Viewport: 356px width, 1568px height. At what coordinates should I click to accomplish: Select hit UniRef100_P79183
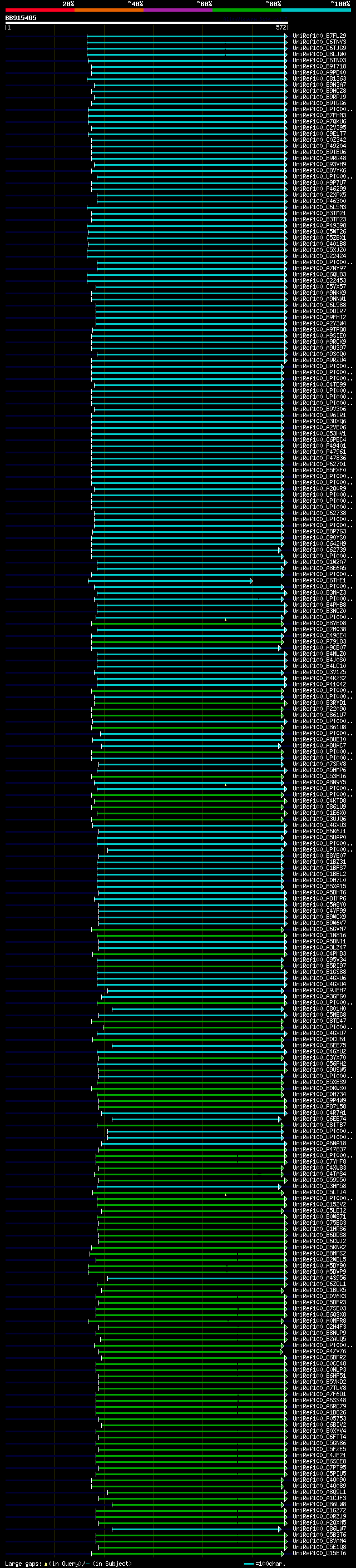click(x=319, y=641)
